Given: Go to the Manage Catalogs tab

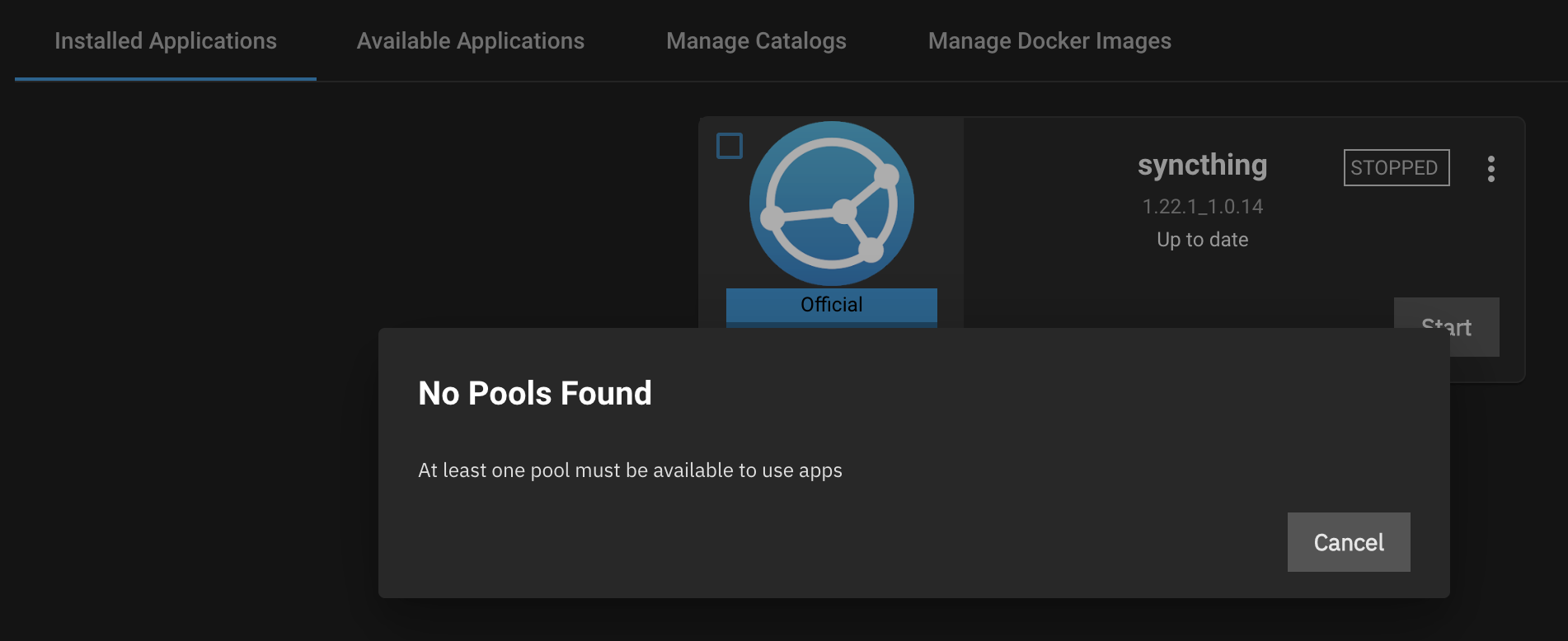Looking at the screenshot, I should pos(756,41).
